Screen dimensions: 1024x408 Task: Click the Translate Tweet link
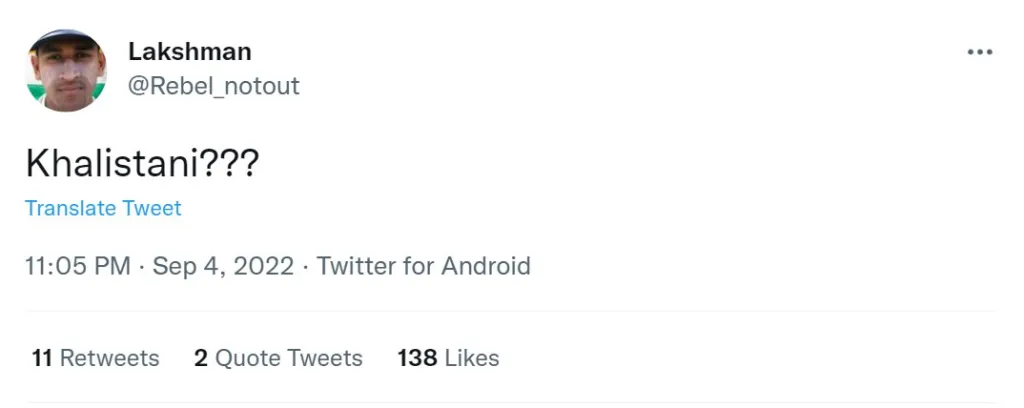[103, 209]
